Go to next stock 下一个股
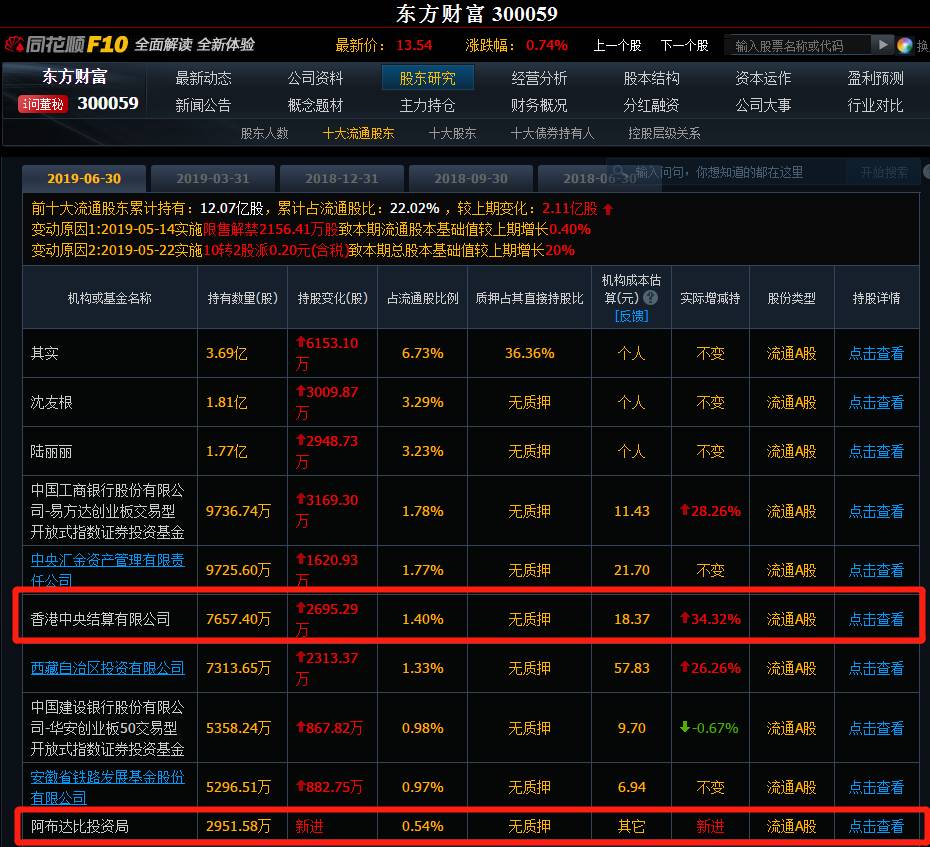This screenshot has height=847, width=930. [x=684, y=46]
